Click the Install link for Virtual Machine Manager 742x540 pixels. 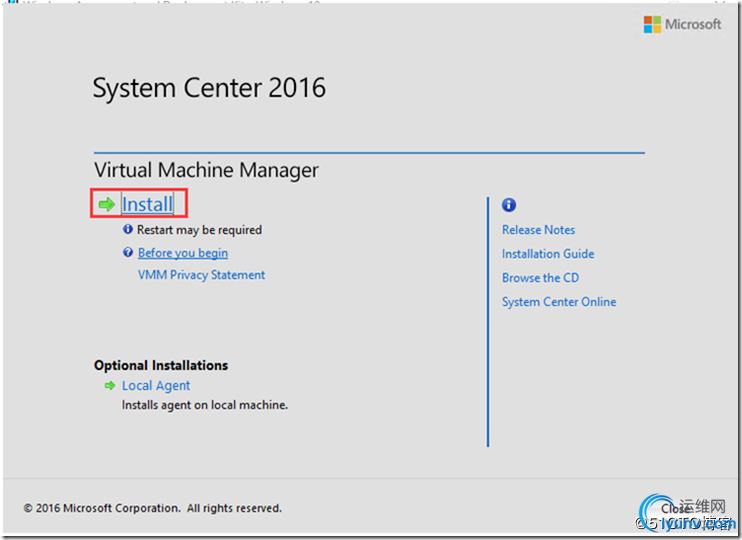tap(147, 204)
